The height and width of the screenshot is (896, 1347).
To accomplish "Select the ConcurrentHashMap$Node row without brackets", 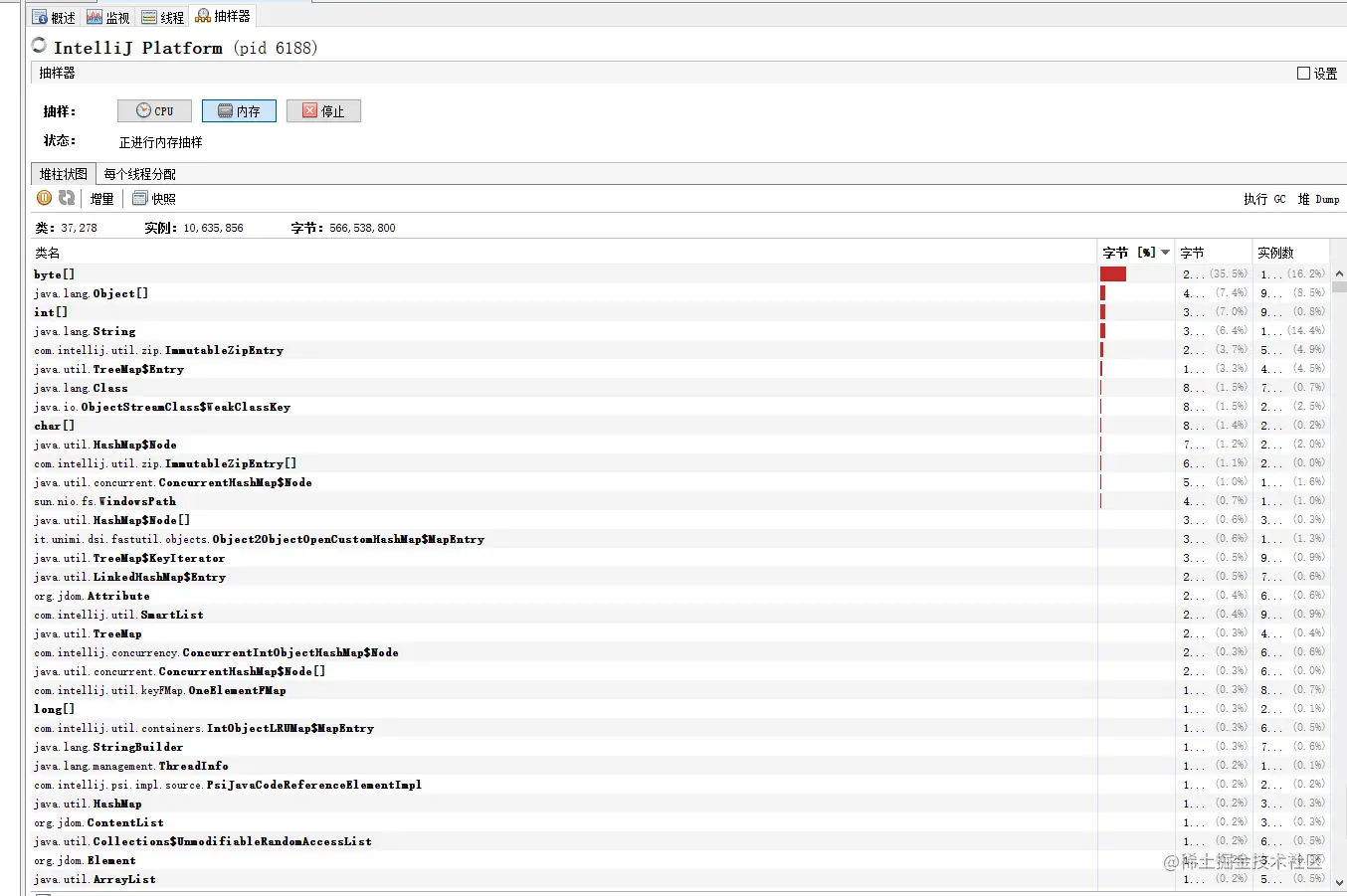I will point(681,482).
